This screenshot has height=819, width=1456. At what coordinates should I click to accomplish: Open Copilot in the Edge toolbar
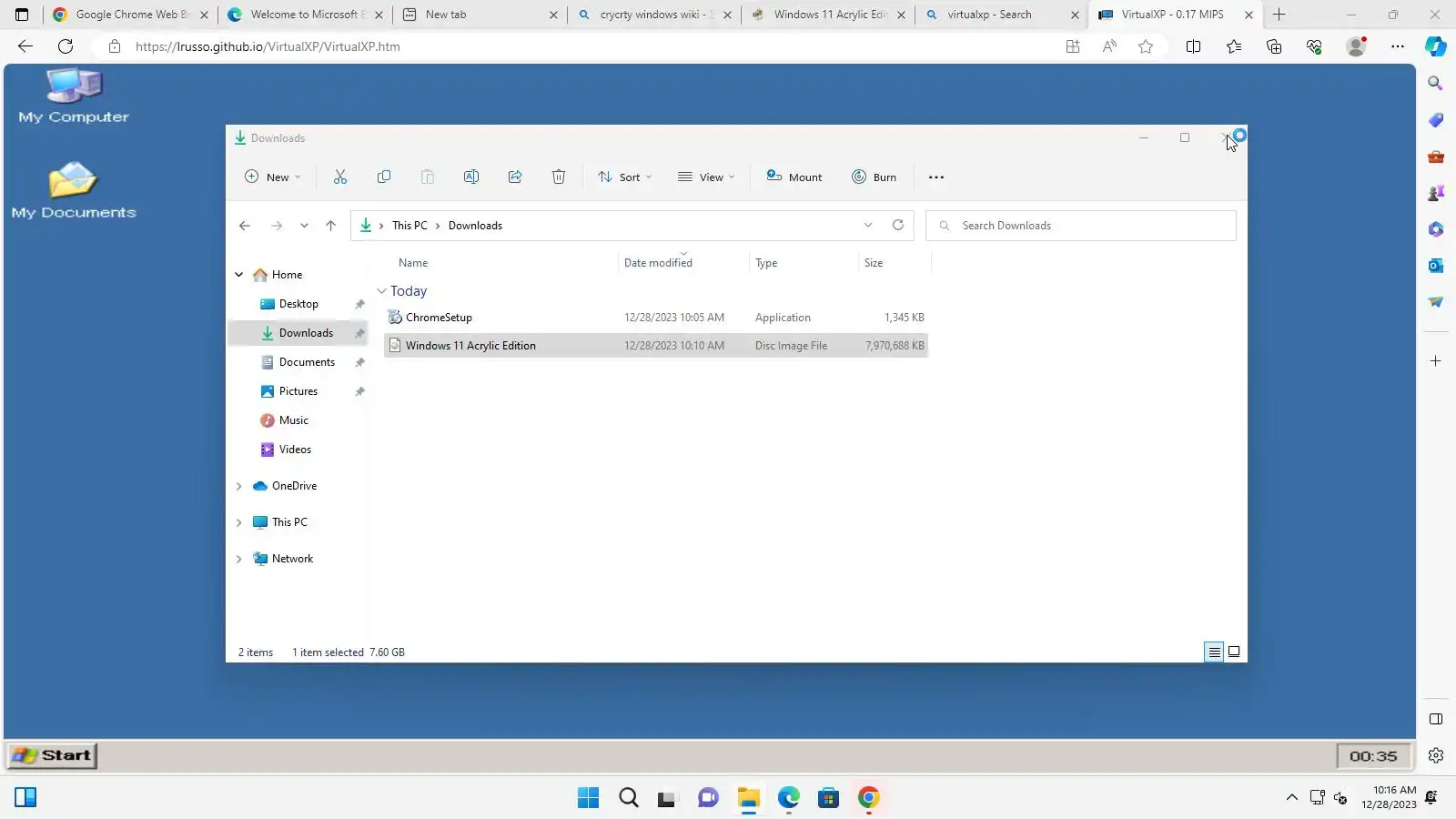1436,46
